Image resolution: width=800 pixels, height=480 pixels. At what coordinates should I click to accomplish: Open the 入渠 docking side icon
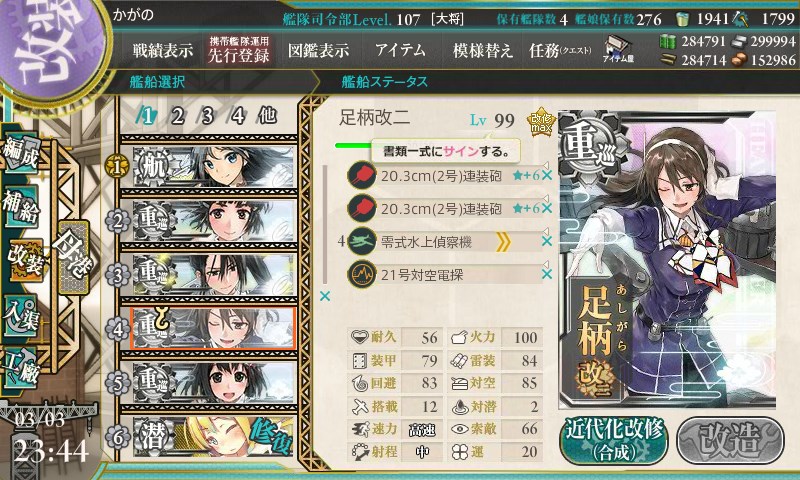coord(21,317)
